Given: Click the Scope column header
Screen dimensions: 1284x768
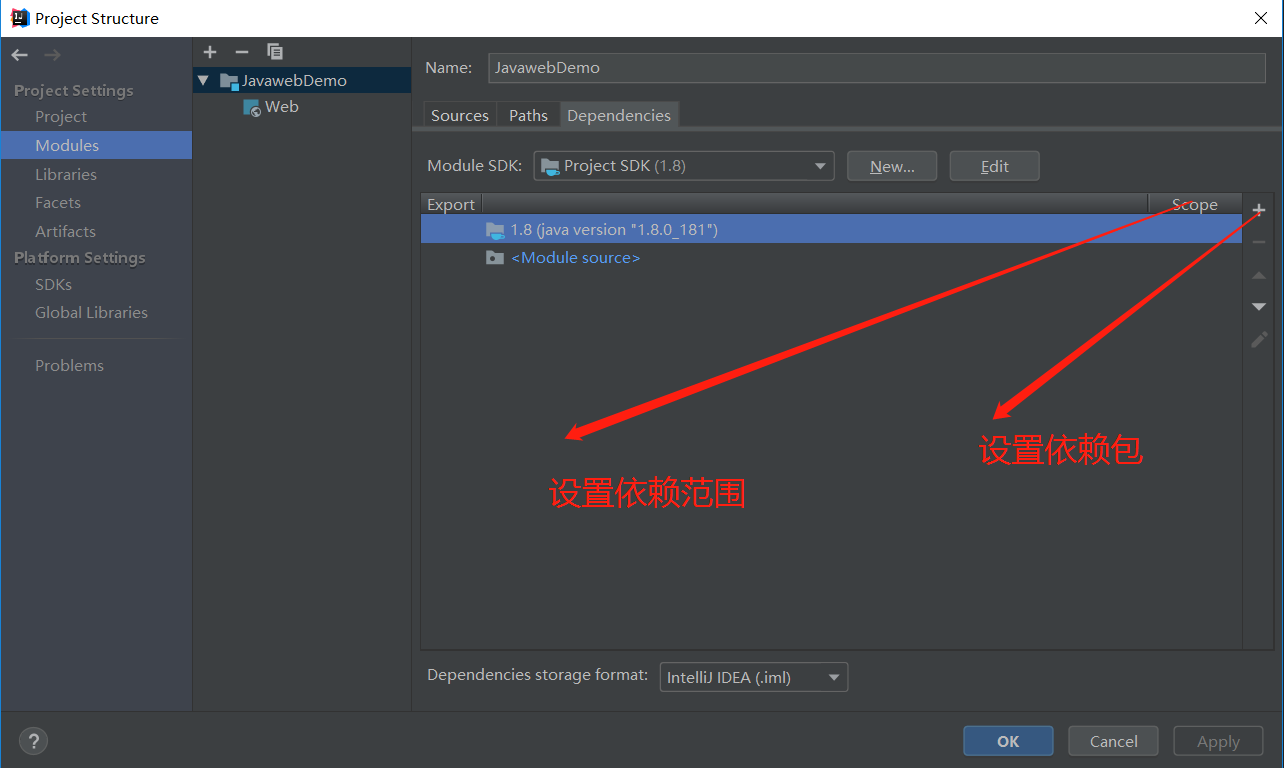Looking at the screenshot, I should [x=1195, y=204].
